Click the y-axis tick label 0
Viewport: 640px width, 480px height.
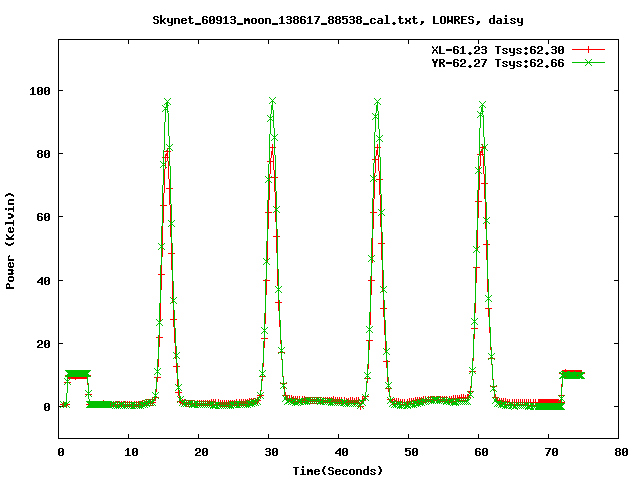[x=47, y=407]
